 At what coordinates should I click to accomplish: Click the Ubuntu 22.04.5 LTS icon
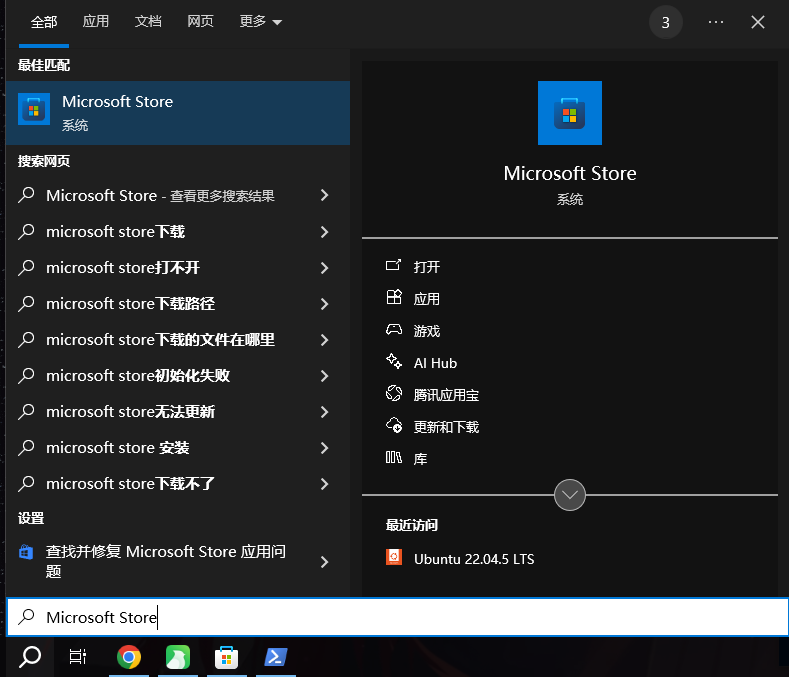coord(393,557)
